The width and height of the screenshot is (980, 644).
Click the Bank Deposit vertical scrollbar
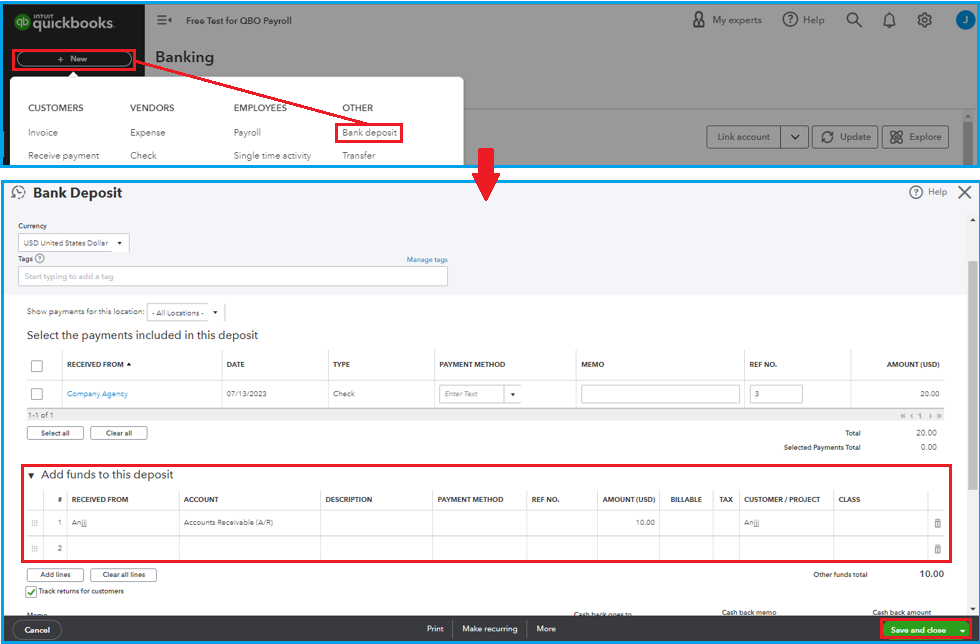tap(972, 375)
